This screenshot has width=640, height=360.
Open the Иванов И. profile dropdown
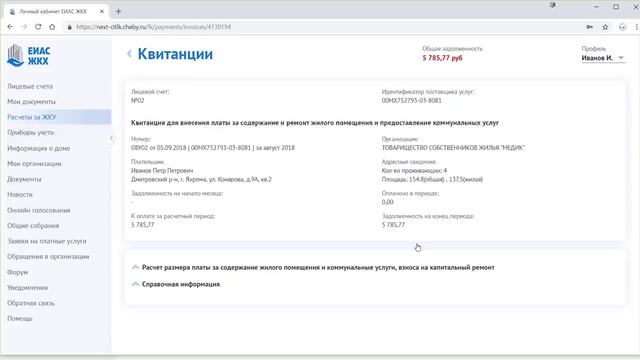(x=603, y=58)
